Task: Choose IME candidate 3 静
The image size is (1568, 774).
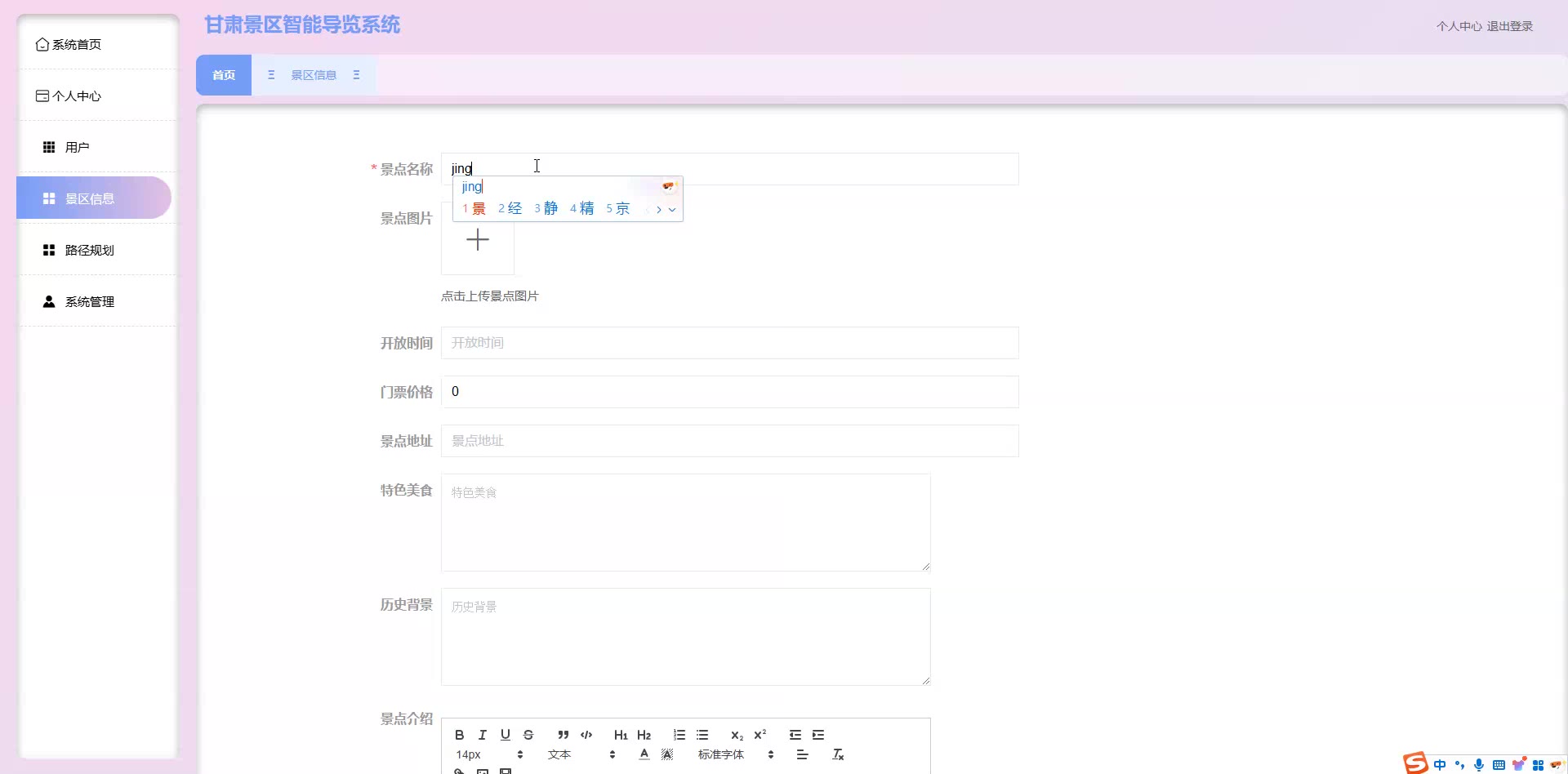Action: click(546, 209)
